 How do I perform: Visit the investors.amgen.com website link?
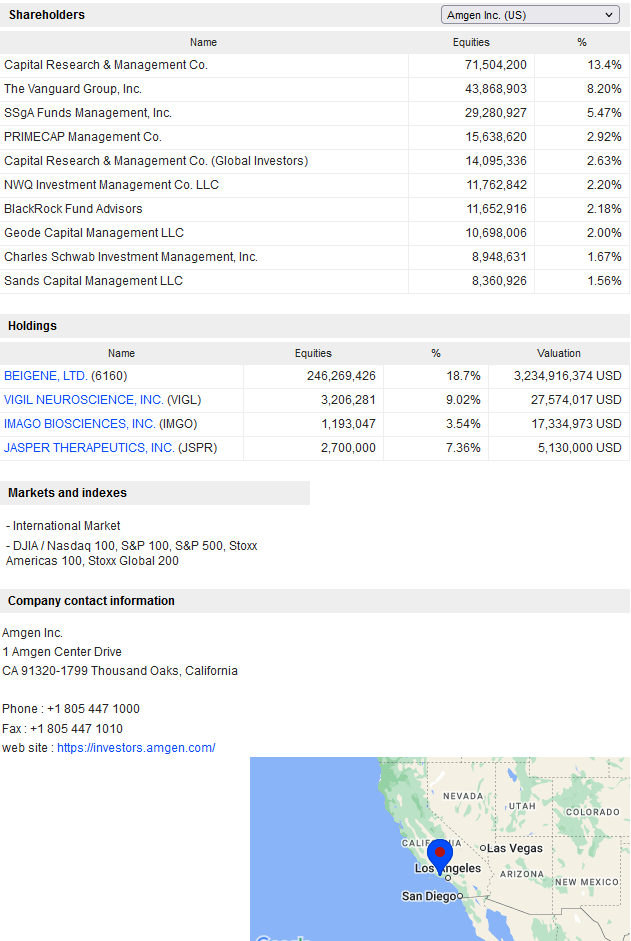[136, 748]
